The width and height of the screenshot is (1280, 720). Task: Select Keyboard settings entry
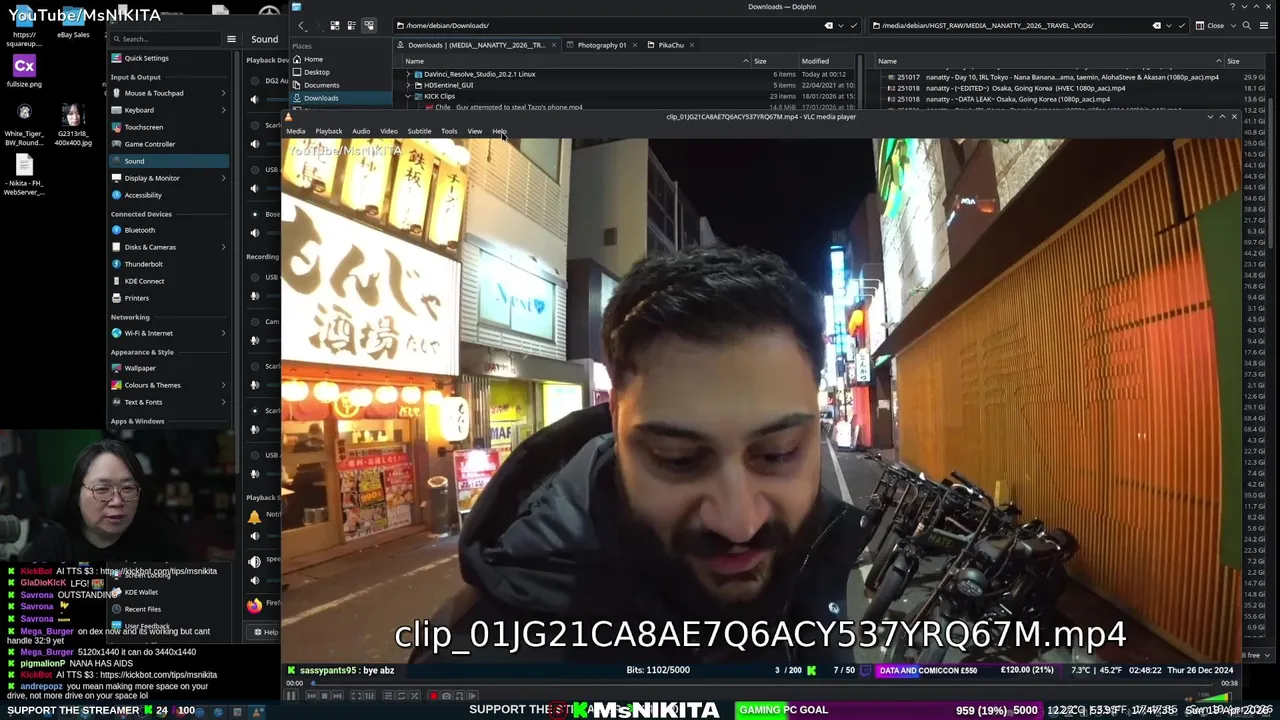pyautogui.click(x=168, y=110)
